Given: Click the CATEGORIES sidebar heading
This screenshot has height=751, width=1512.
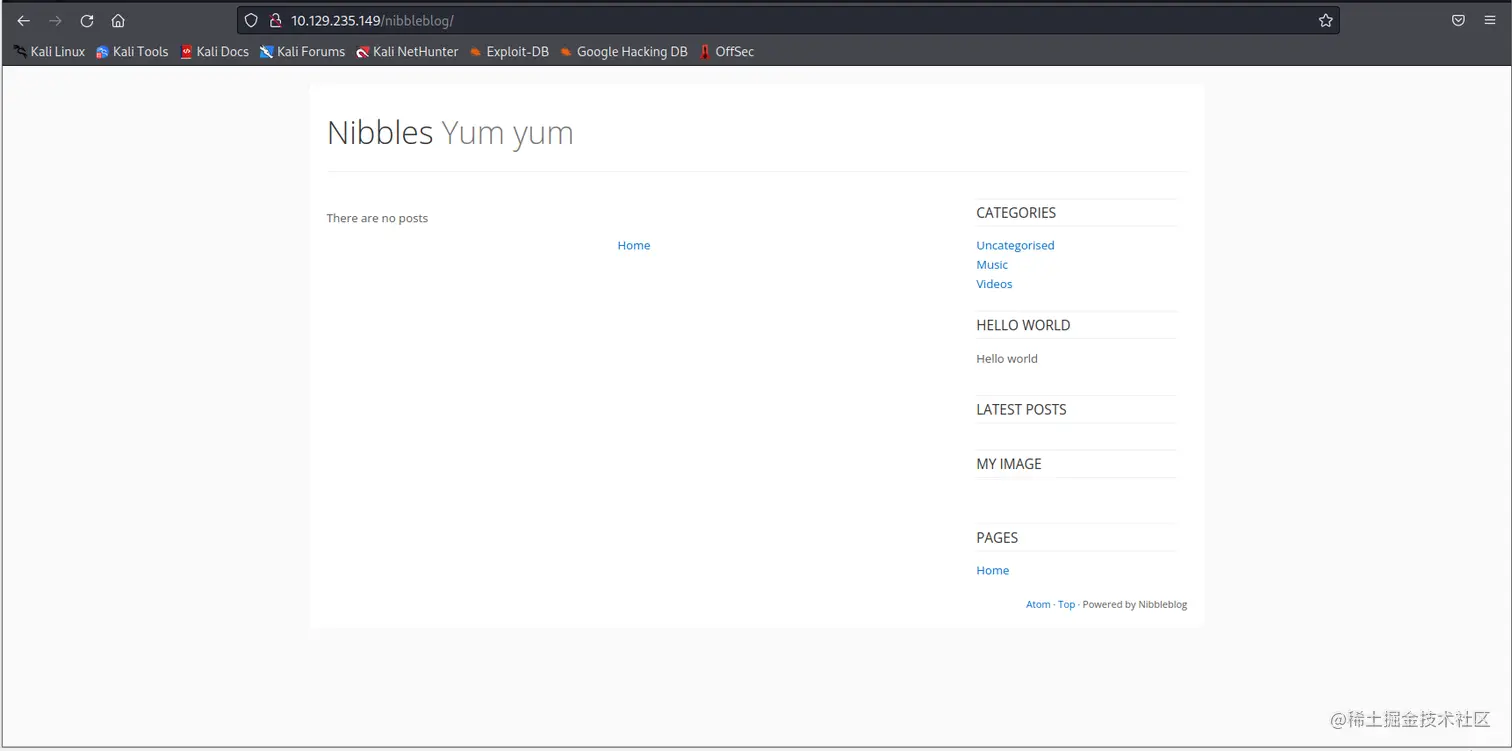Looking at the screenshot, I should click(x=1016, y=213).
